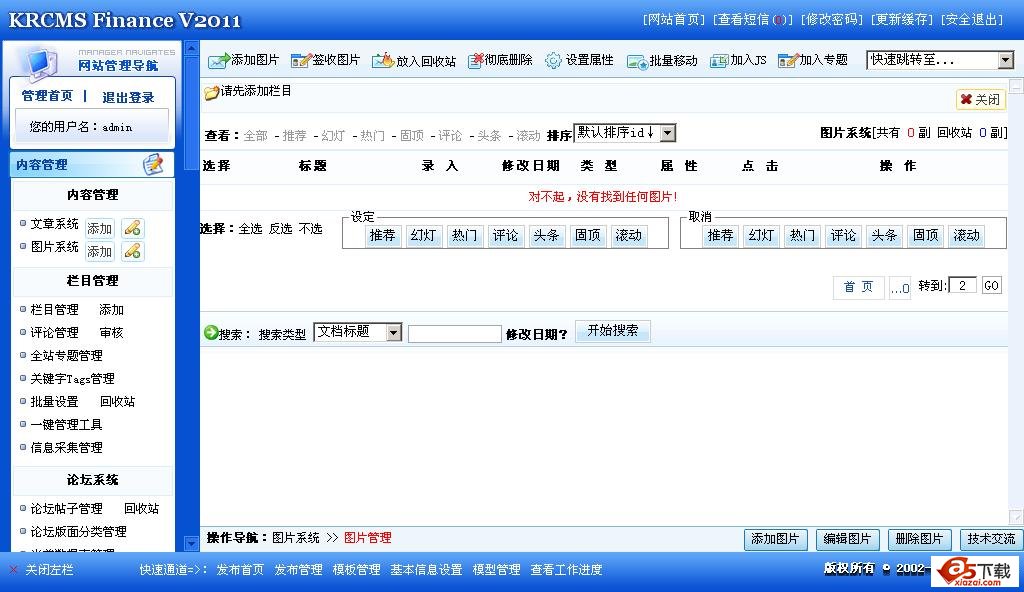The height and width of the screenshot is (592, 1024).
Task: Click the 添加图片 toolbar icon
Action: click(x=218, y=61)
